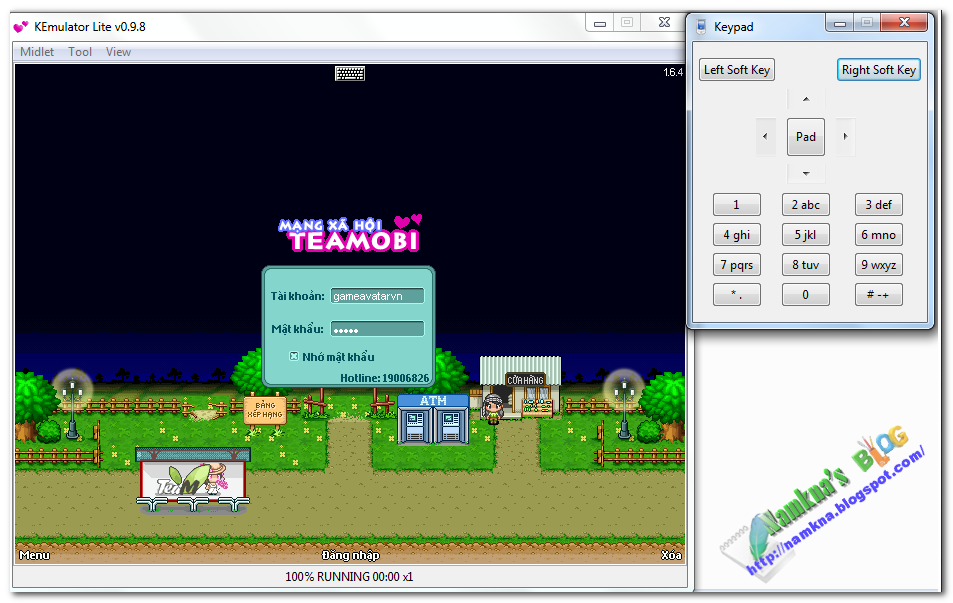Minimize the KEmulator Lite window
Screen dimensions: 953x603
(x=600, y=23)
